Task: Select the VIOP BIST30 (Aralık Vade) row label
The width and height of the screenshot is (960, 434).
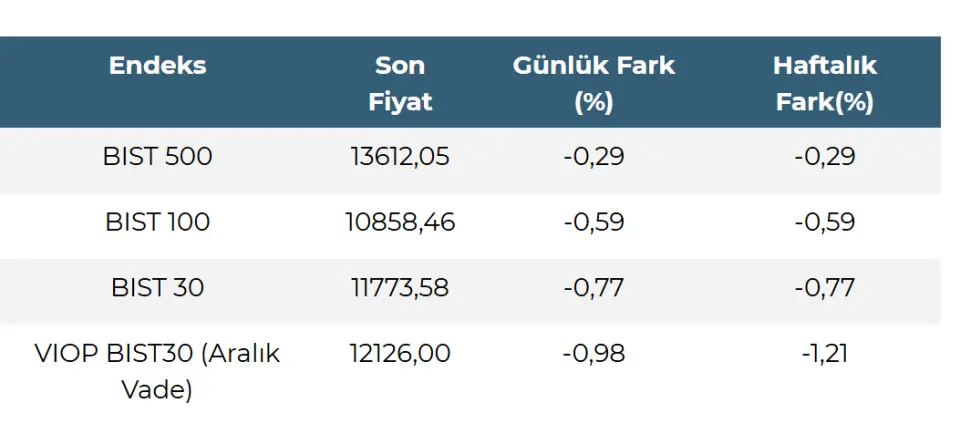Action: (157, 371)
